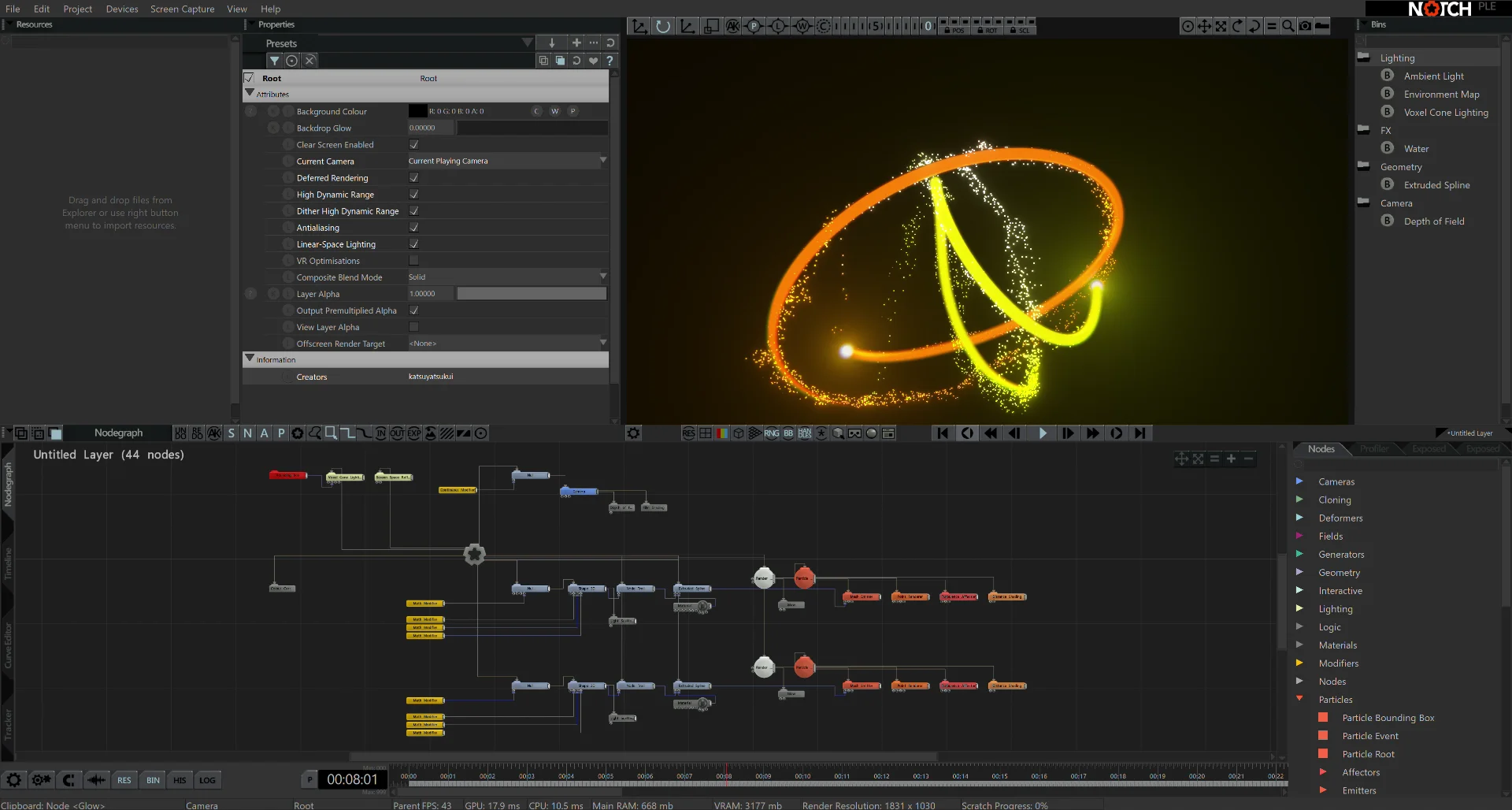This screenshot has width=1512, height=810.
Task: Click the add preset plus icon
Action: 576,43
